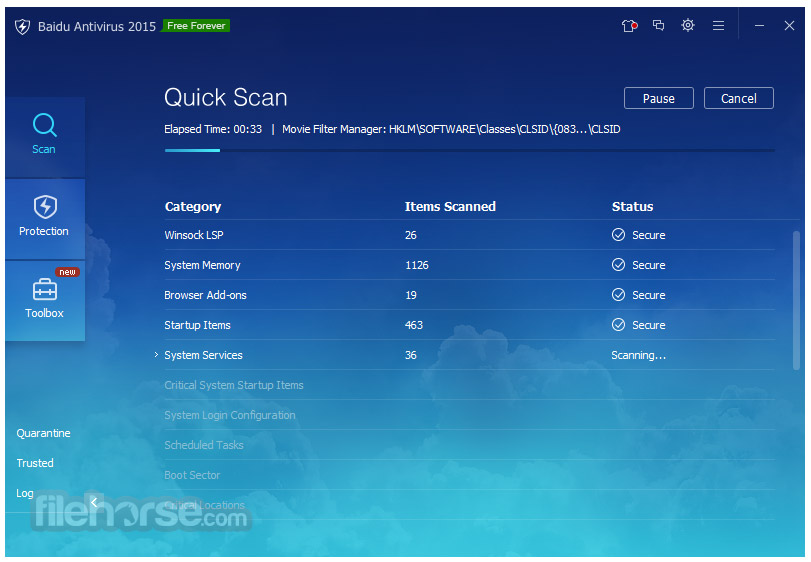Open the main hamburger menu
This screenshot has height=562, width=811.
pyautogui.click(x=718, y=25)
